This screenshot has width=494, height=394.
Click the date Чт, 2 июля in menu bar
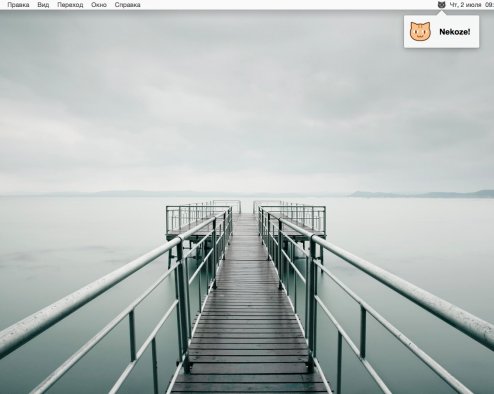[465, 5]
